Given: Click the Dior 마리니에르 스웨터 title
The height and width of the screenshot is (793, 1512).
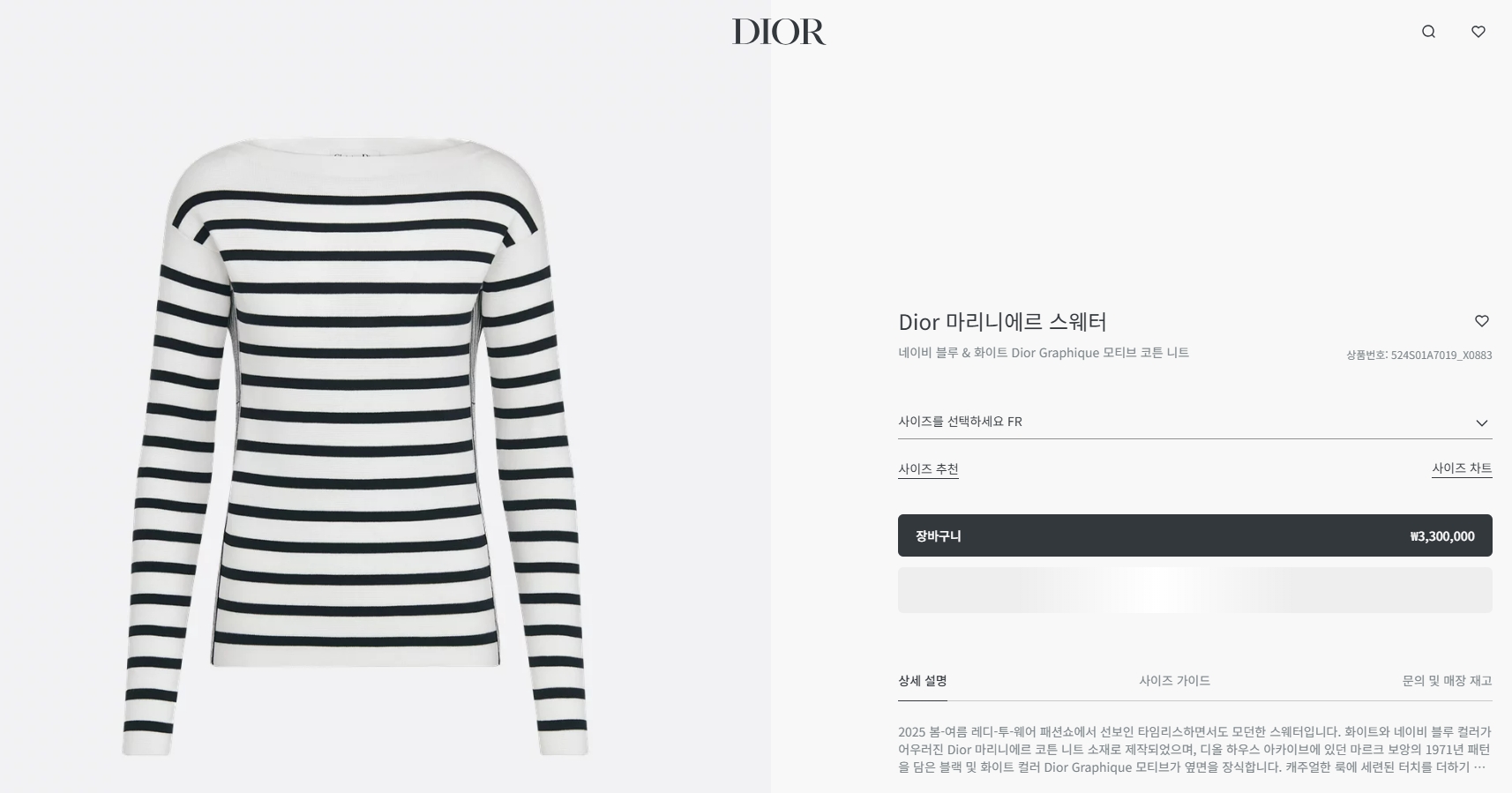Looking at the screenshot, I should (1002, 322).
